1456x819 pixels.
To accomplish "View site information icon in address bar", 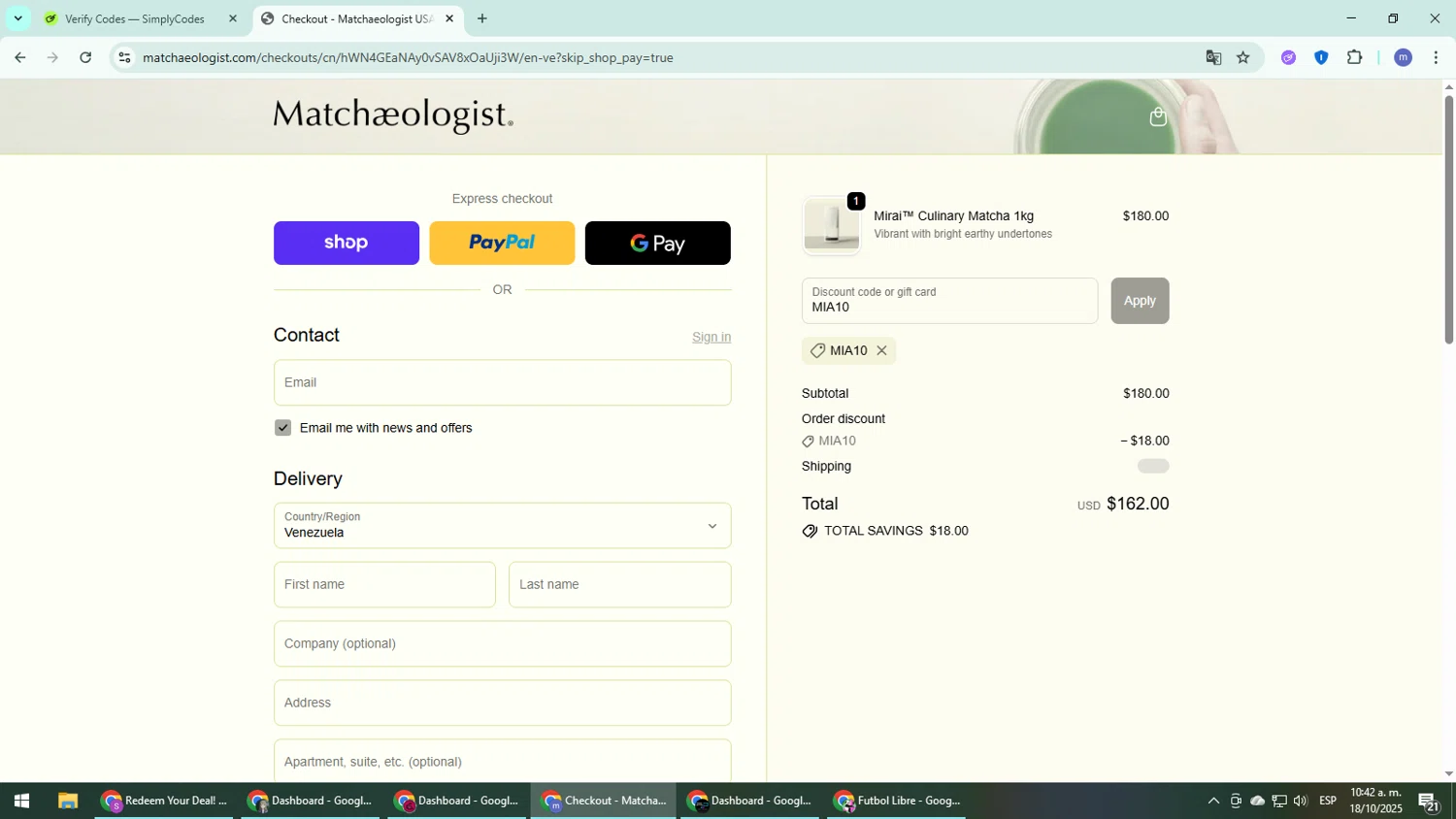I will 123,58.
